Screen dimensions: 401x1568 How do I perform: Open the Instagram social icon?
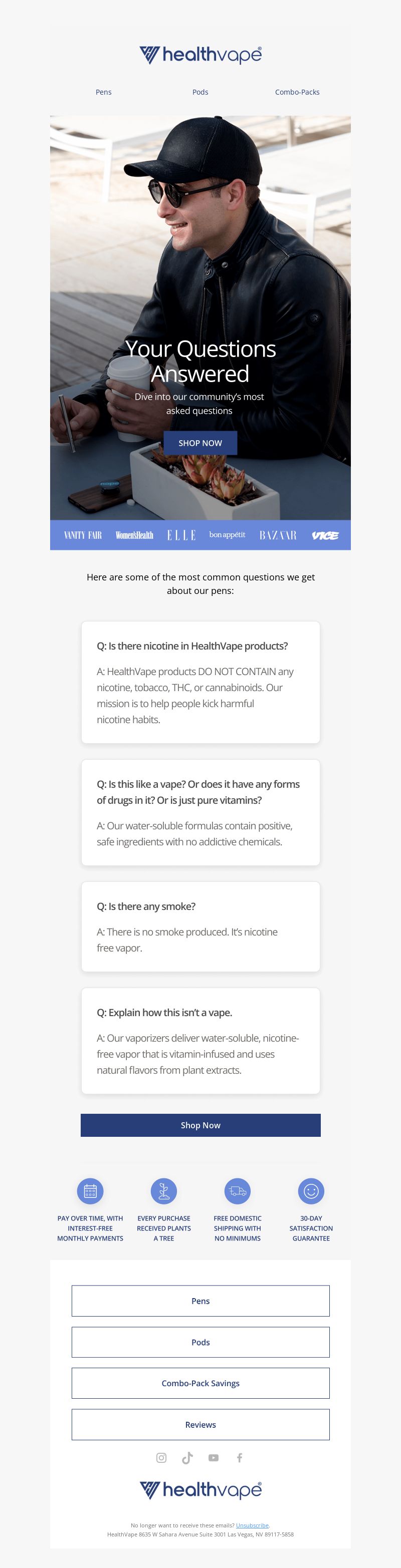[161, 1457]
